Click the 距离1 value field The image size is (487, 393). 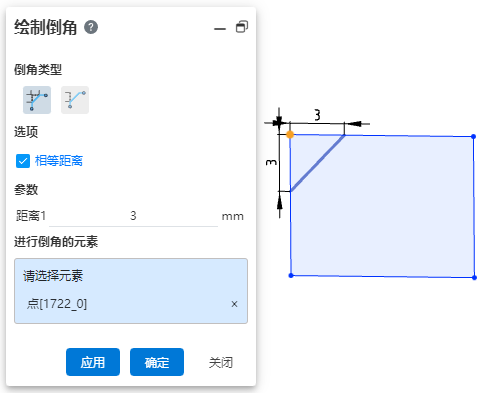133,216
